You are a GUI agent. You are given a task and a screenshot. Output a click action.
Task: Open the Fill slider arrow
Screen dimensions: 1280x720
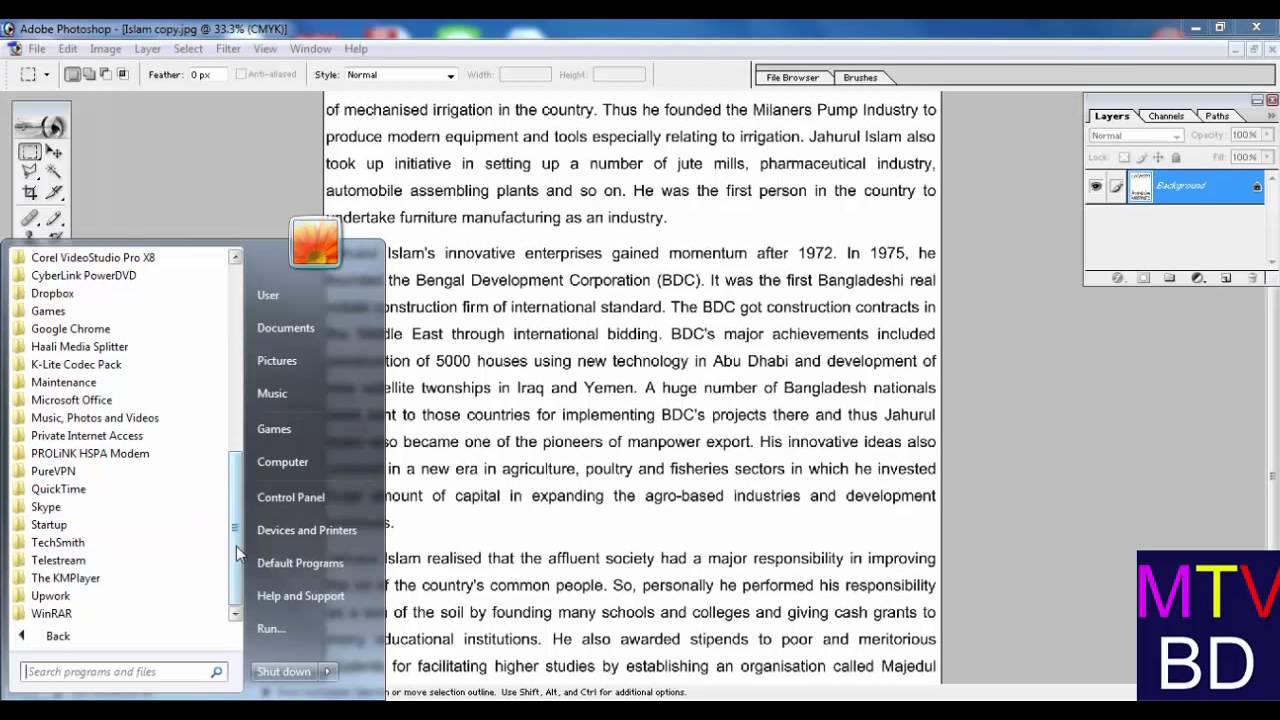coord(1266,157)
